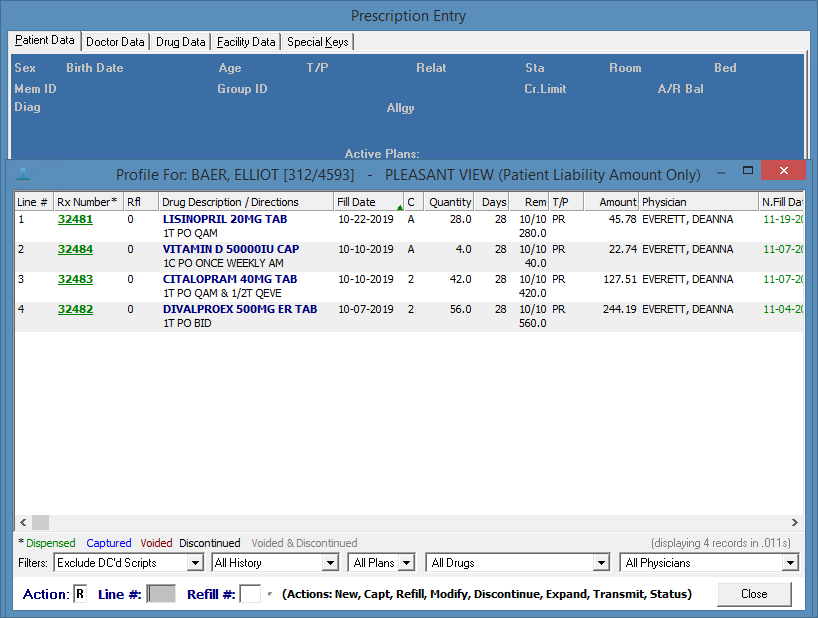The image size is (818, 618).
Task: Open the Drug Data tab
Action: [181, 42]
